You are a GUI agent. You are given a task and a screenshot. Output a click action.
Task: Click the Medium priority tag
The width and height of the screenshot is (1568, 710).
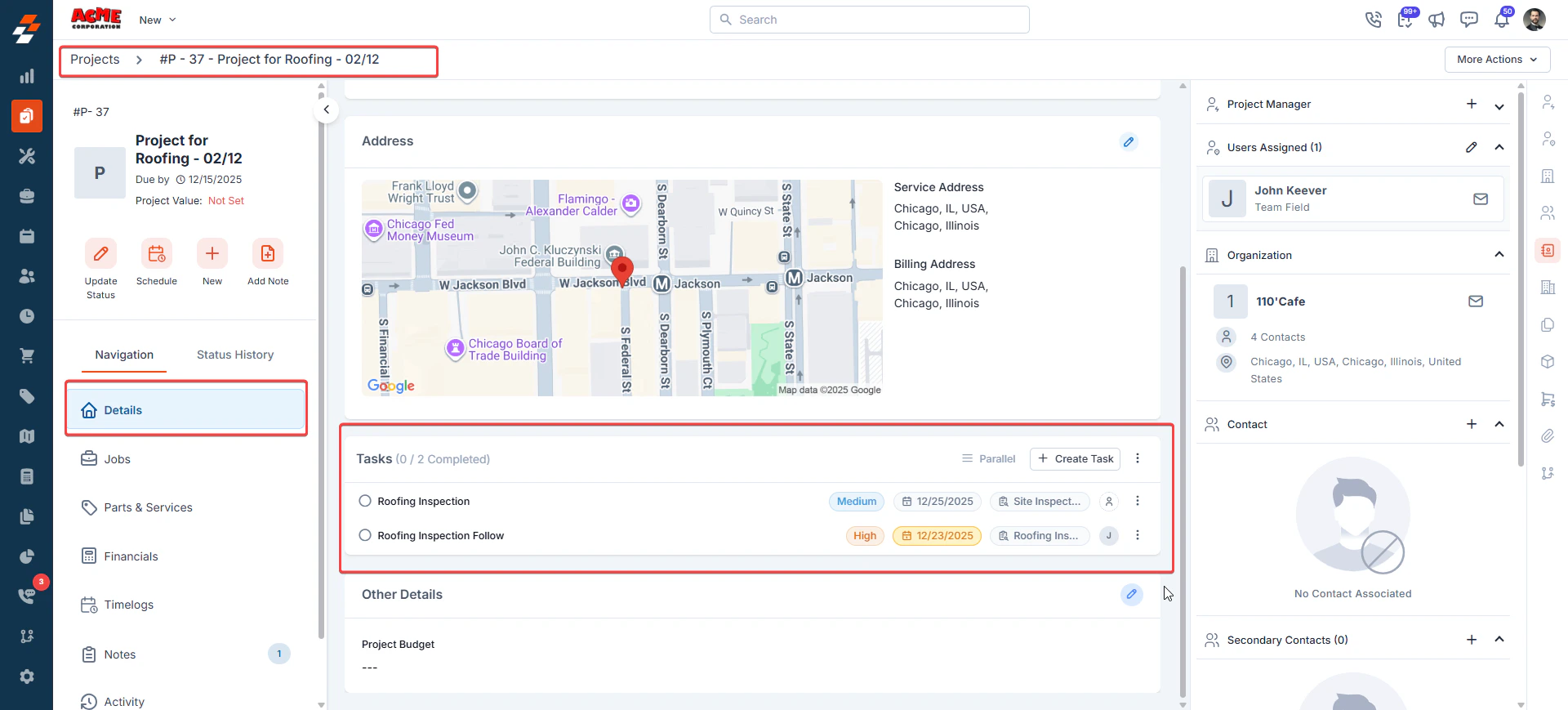pos(857,502)
